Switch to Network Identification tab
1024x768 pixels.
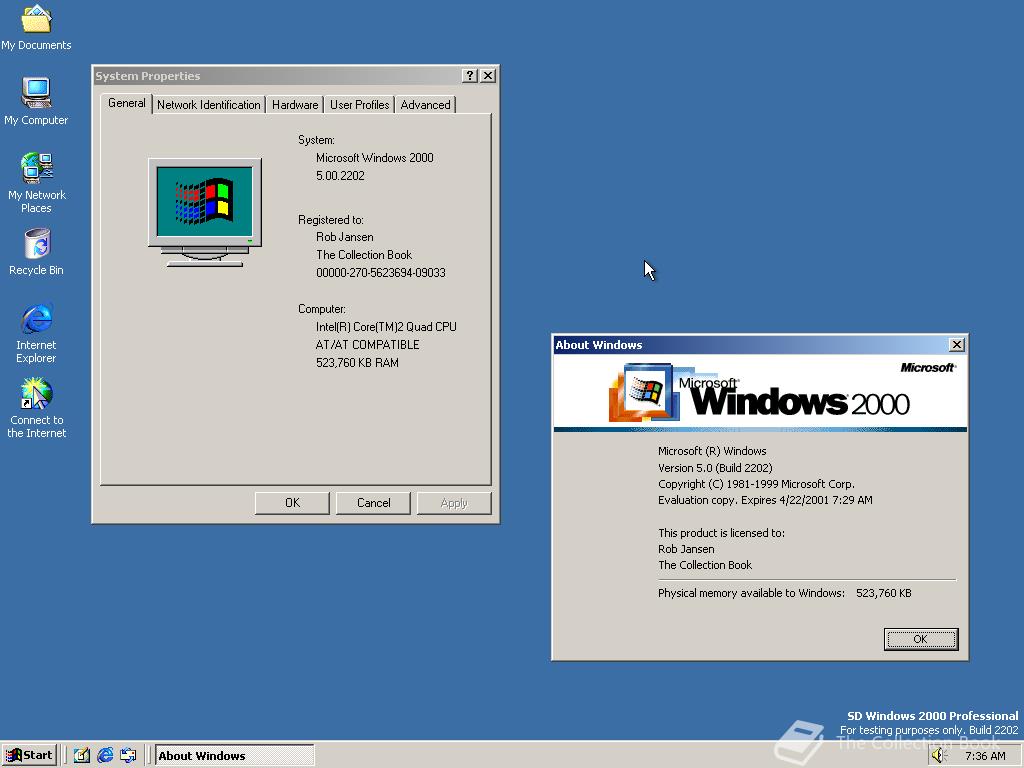click(208, 104)
